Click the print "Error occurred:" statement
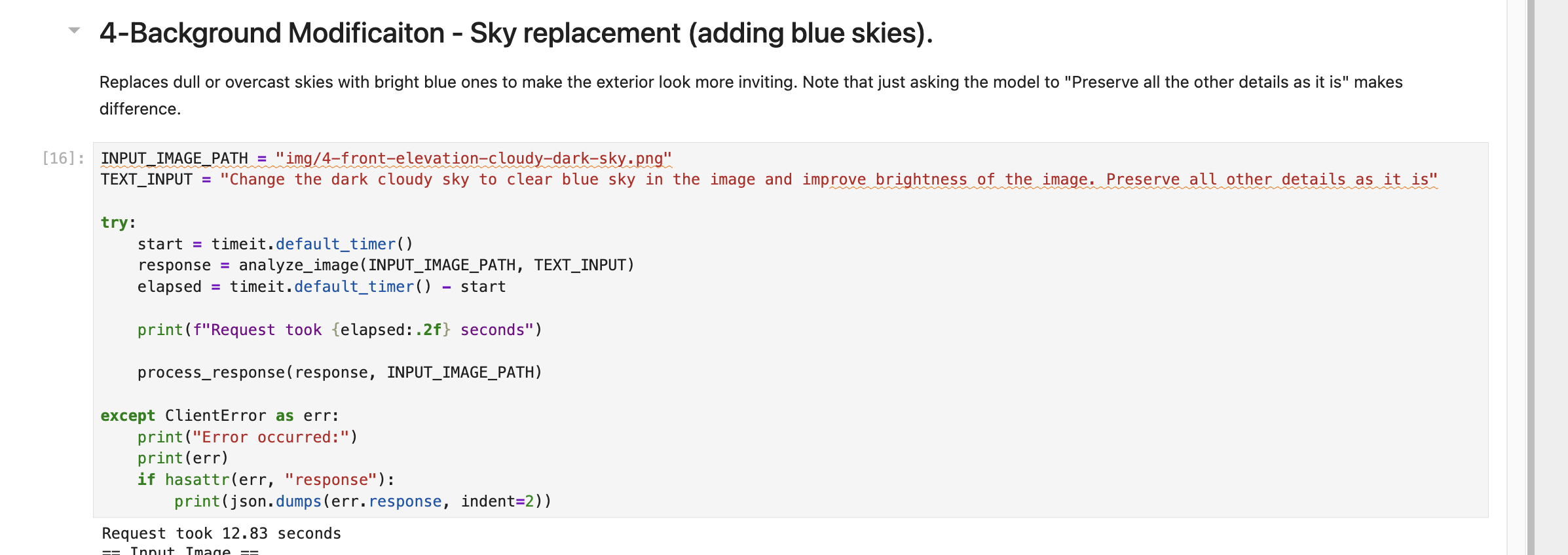Image resolution: width=1568 pixels, height=555 pixels. [x=248, y=437]
